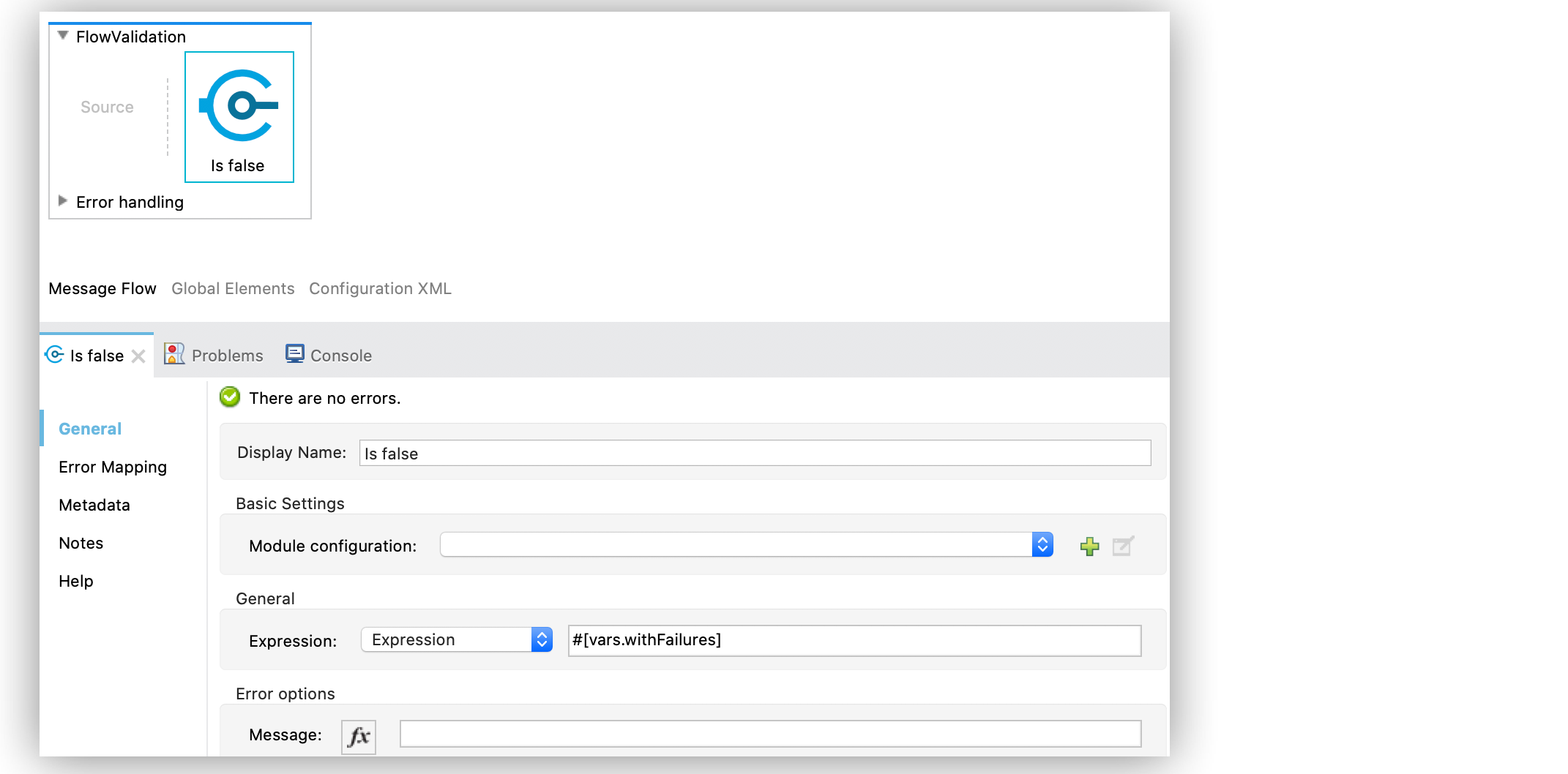Open the Module configuration dropdown
Image resolution: width=1568 pixels, height=774 pixels.
click(1042, 545)
